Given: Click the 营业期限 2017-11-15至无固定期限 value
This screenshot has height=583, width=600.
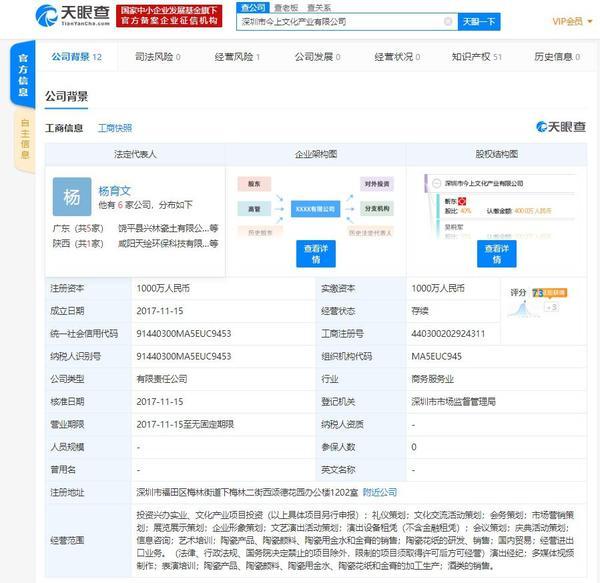Looking at the screenshot, I should click(x=185, y=424).
